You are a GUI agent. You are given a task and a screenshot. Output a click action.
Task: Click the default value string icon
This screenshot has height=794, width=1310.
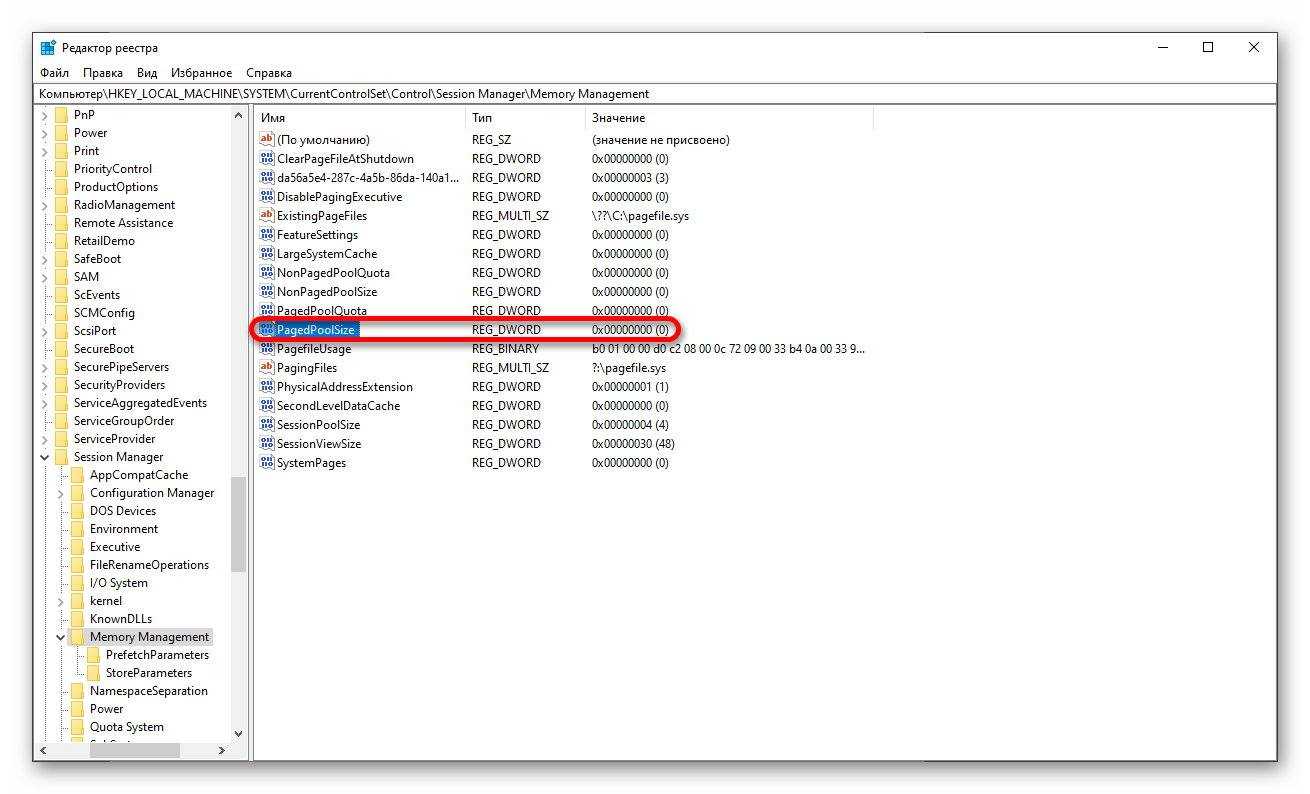tap(266, 140)
